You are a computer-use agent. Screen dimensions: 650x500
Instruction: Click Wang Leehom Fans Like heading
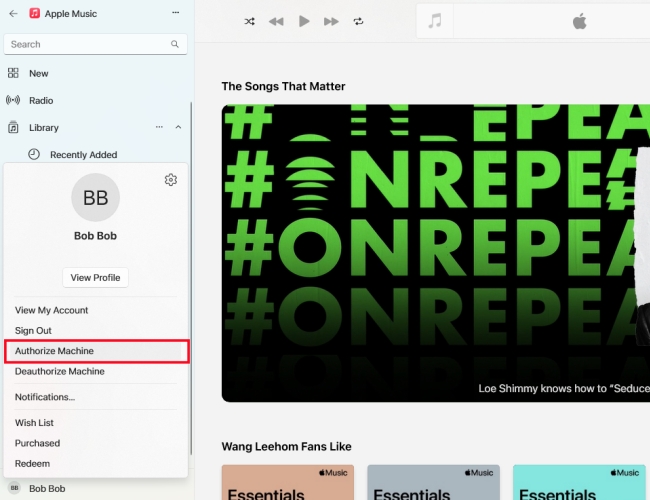tap(286, 447)
